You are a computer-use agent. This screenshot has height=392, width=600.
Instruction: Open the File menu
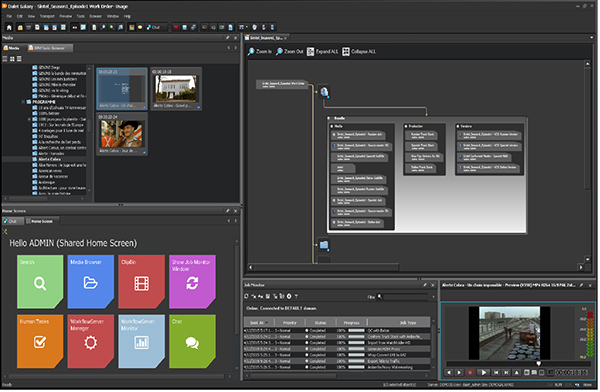click(9, 16)
